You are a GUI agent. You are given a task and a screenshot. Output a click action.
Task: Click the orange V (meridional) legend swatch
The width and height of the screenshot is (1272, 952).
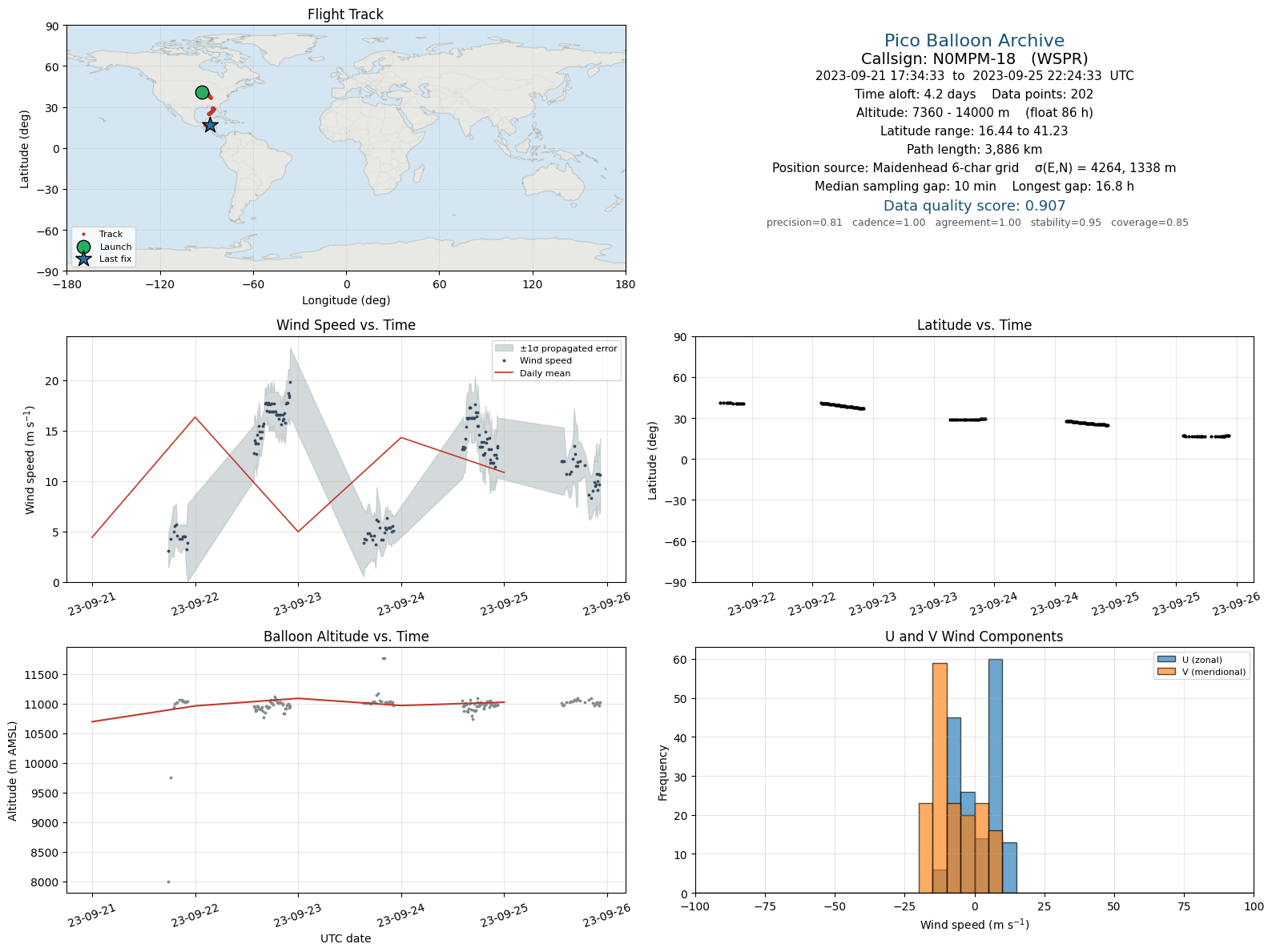1166,672
